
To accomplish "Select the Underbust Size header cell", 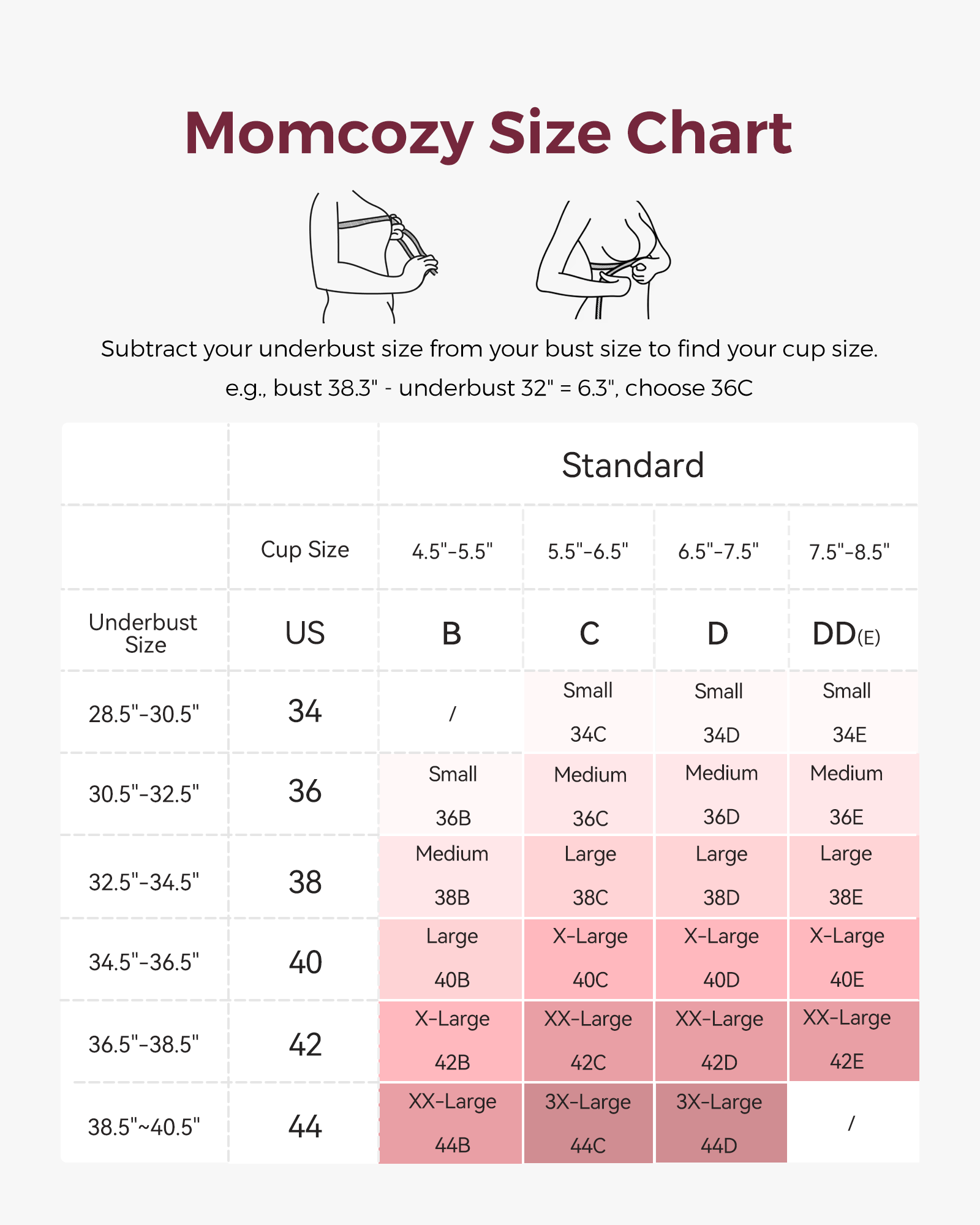I will 145,633.
